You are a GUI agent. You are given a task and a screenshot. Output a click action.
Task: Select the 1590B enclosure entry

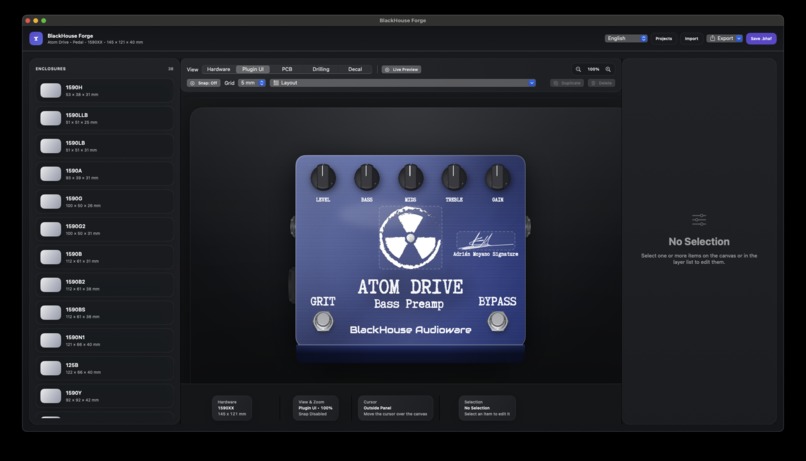(104, 257)
